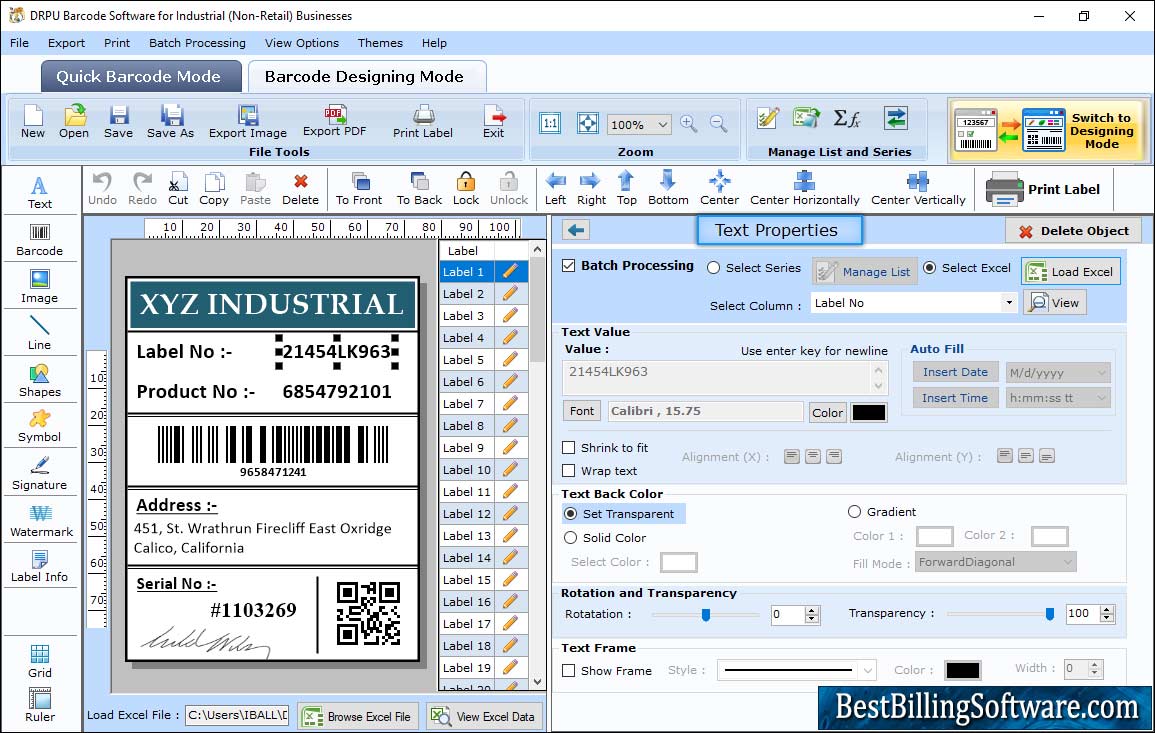This screenshot has height=733, width=1155.
Task: Select Solid Color radio option
Action: coord(570,538)
